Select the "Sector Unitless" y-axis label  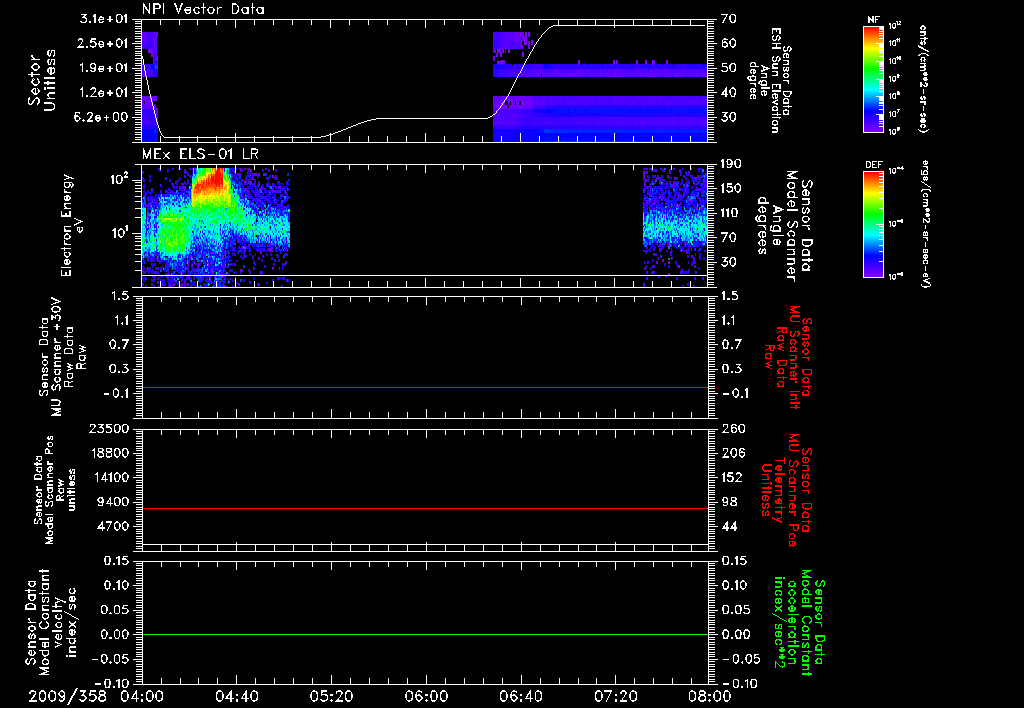pyautogui.click(x=42, y=80)
